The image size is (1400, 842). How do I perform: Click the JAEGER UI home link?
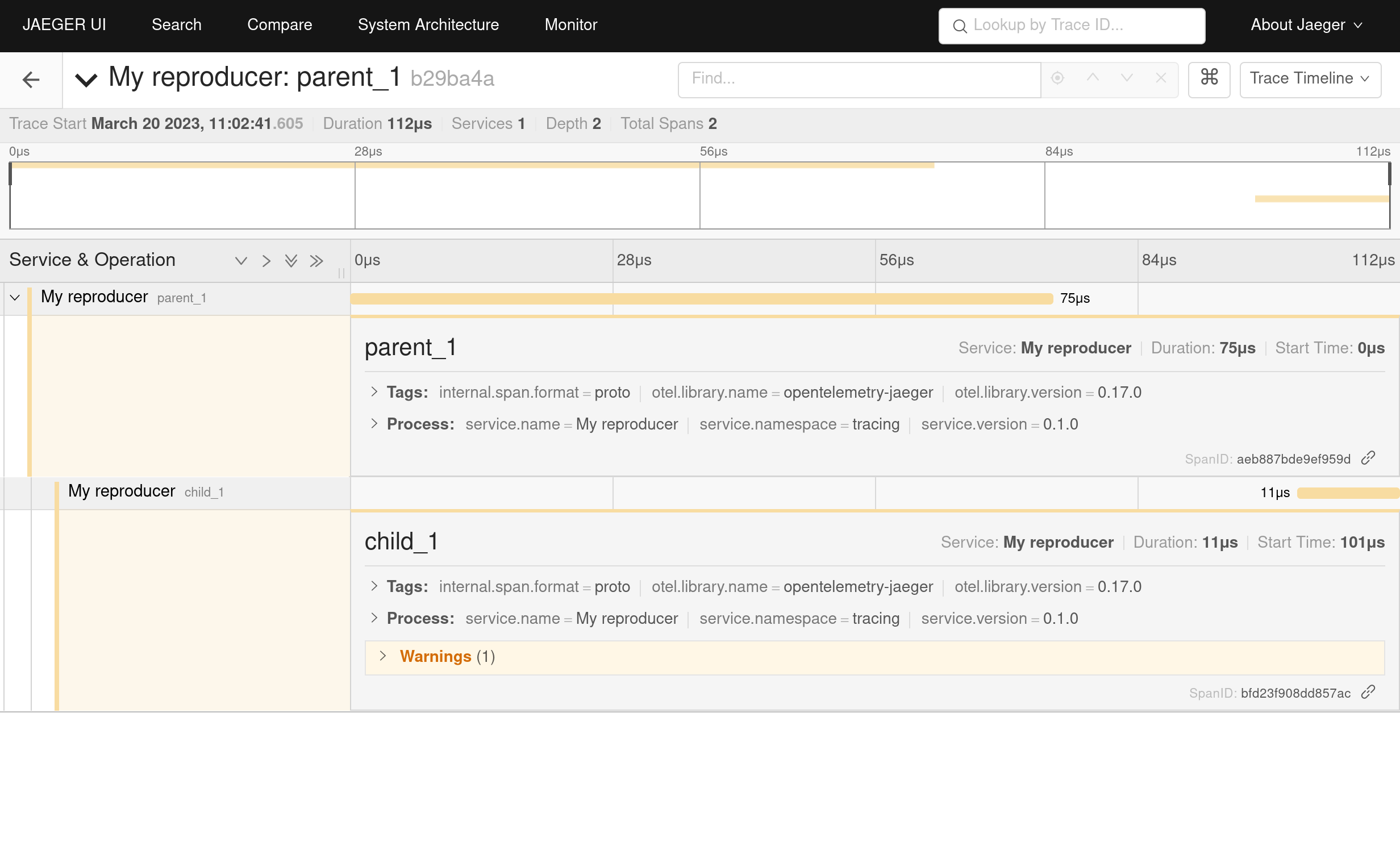64,24
